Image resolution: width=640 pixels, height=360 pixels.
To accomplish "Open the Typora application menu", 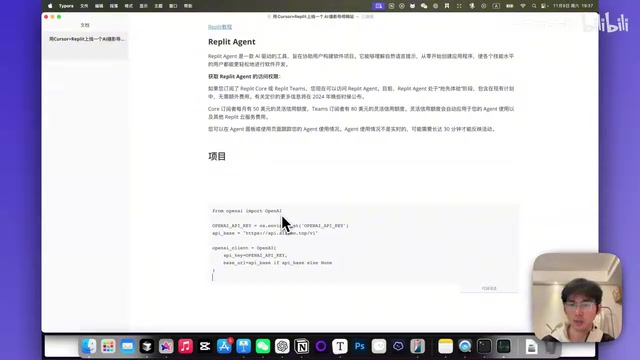I will (66, 6).
